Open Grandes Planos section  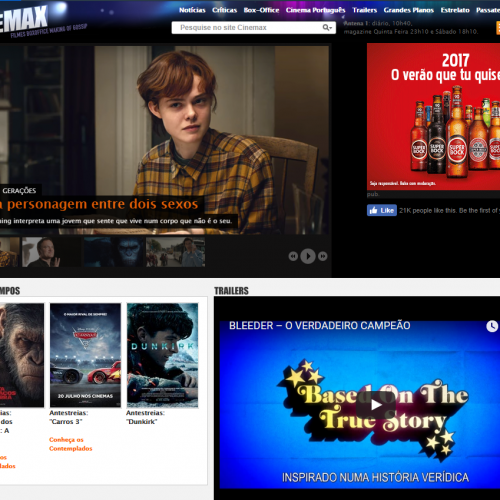pyautogui.click(x=409, y=10)
